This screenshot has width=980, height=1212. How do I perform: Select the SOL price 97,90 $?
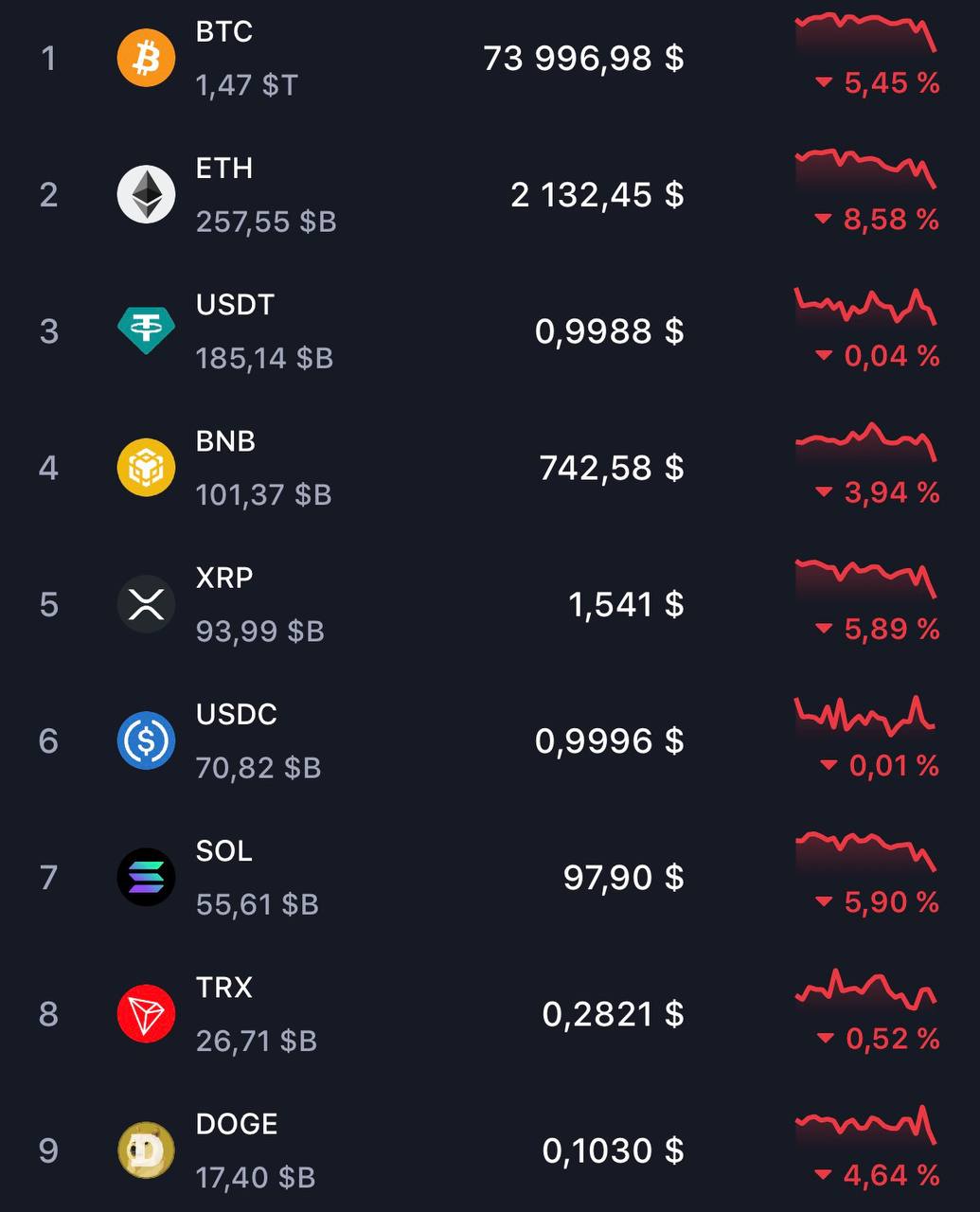(623, 878)
